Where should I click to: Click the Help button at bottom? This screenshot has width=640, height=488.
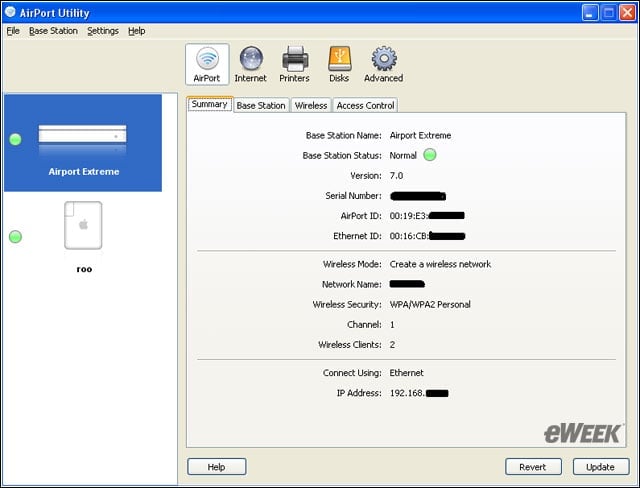(216, 467)
